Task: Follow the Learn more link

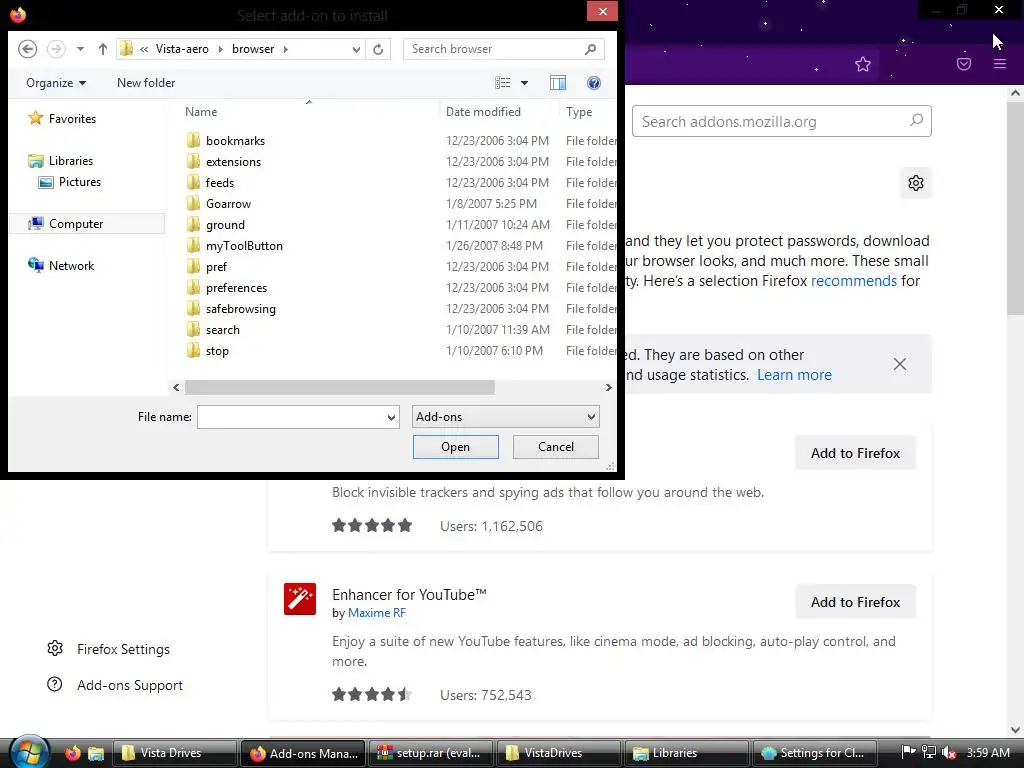Action: (794, 375)
